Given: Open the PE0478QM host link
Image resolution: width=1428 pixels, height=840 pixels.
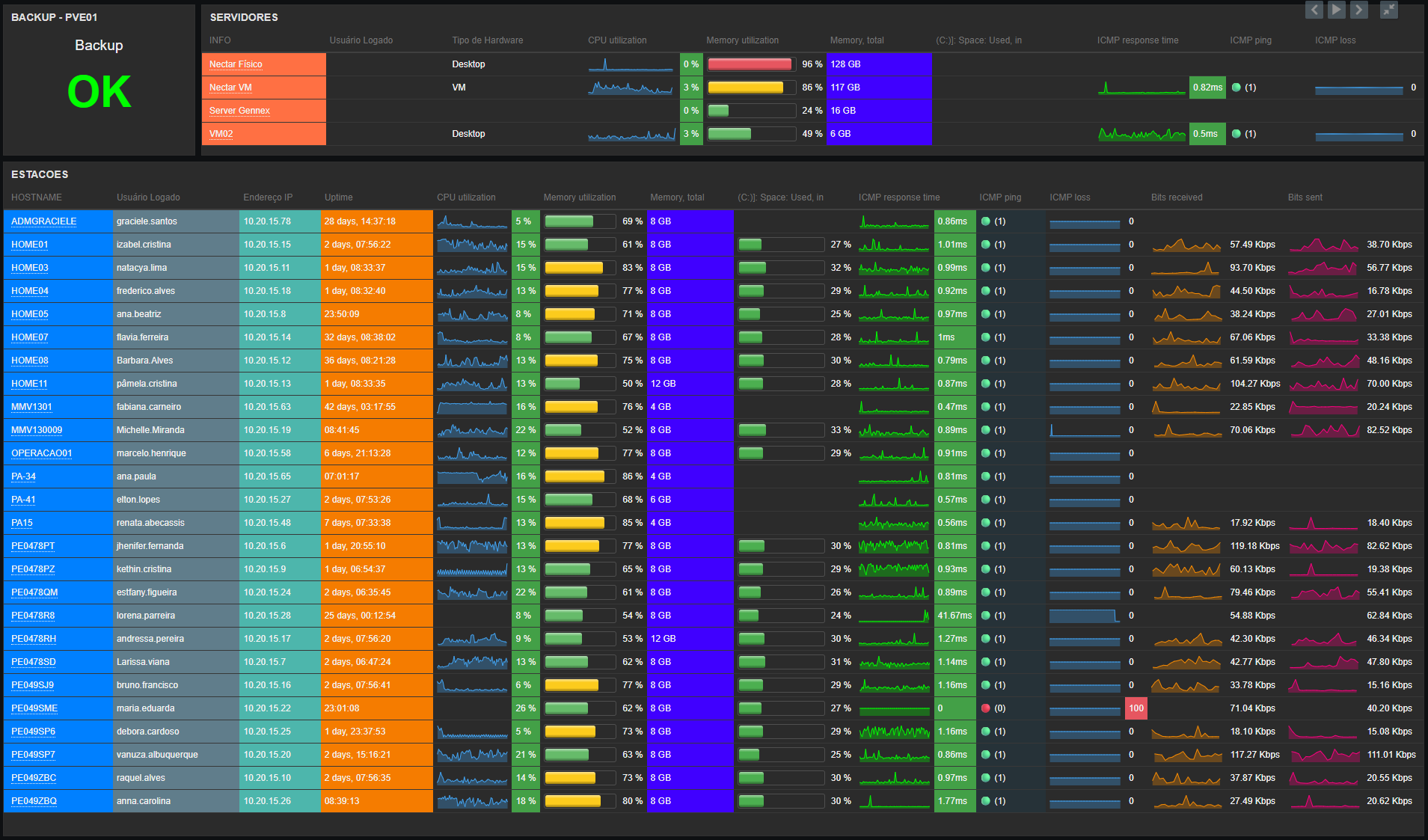Looking at the screenshot, I should click(34, 592).
